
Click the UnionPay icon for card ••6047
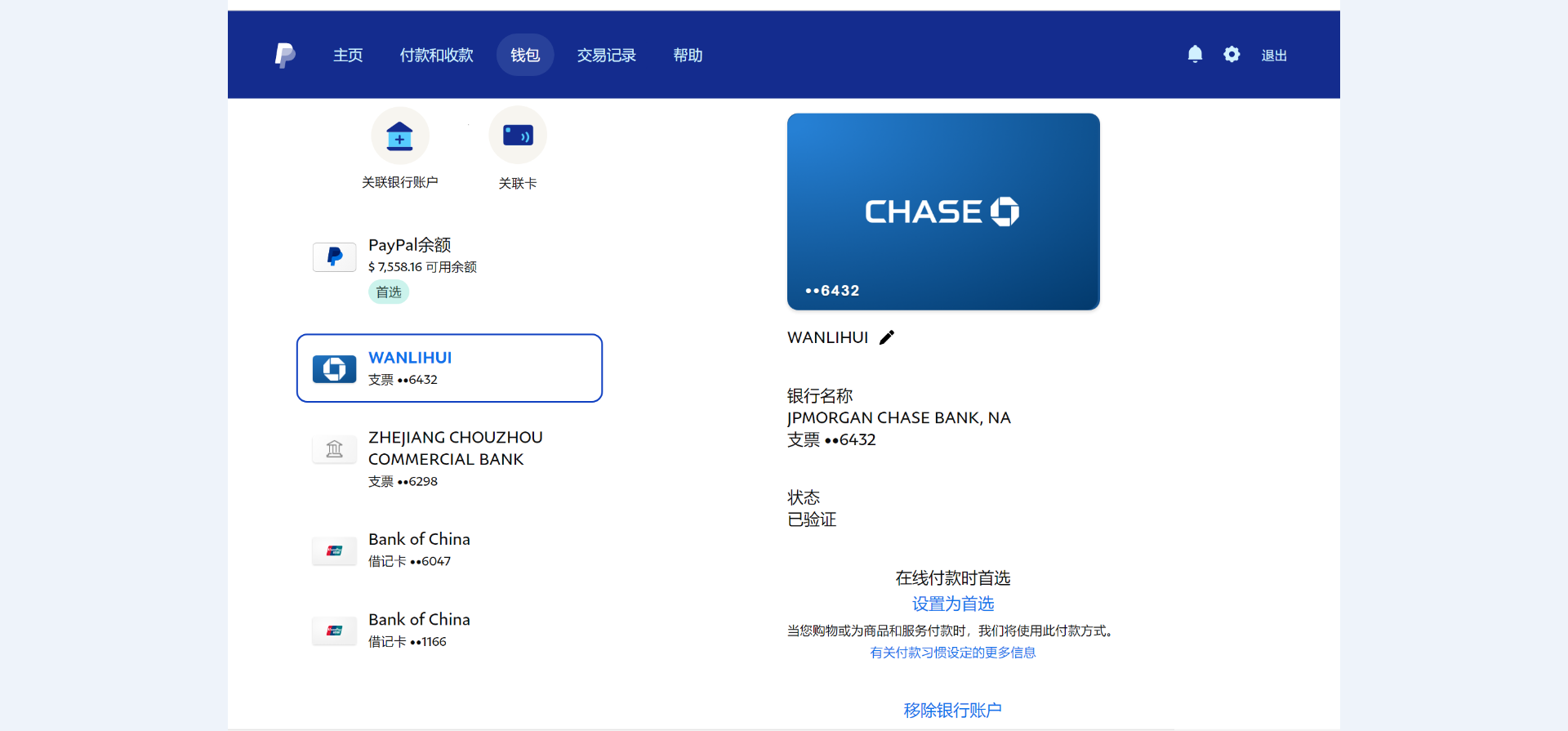point(335,550)
